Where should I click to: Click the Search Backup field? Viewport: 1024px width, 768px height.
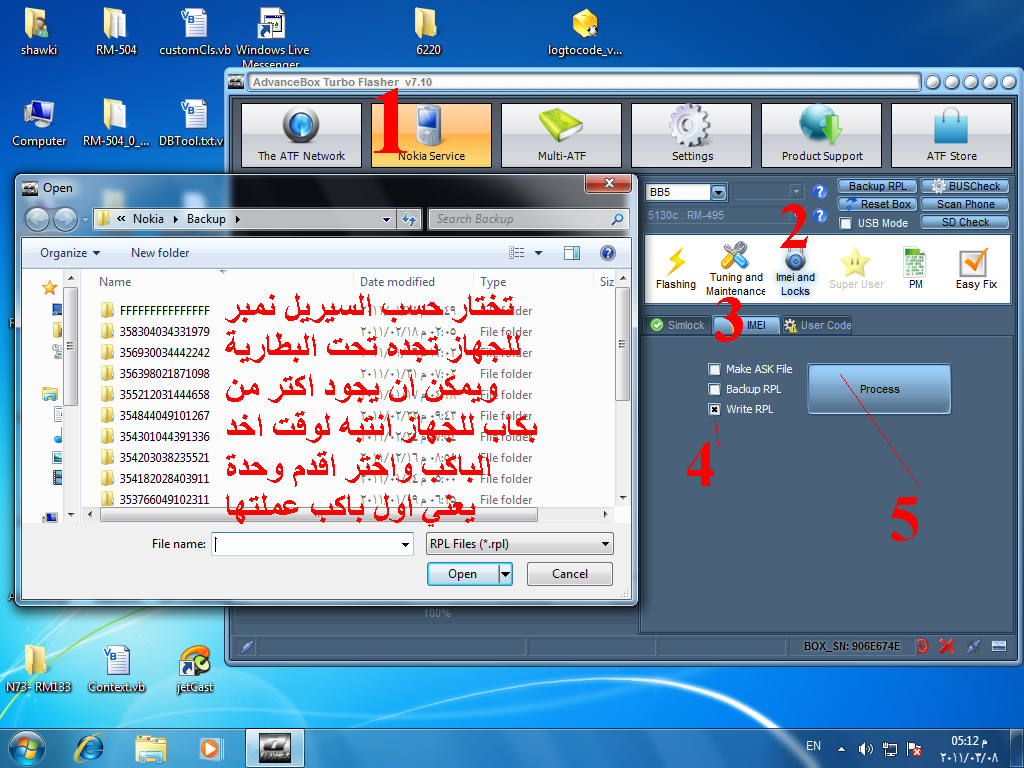528,219
